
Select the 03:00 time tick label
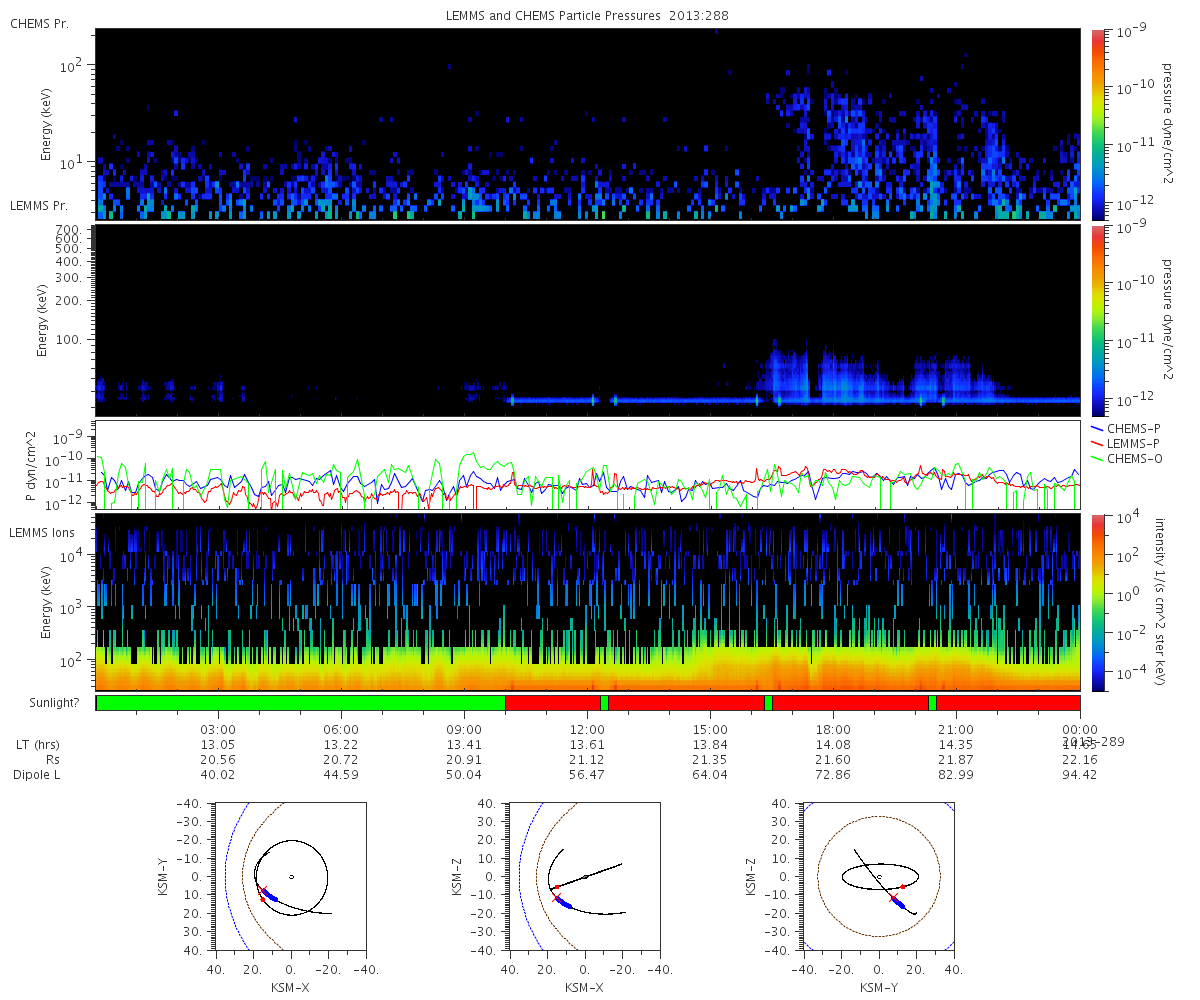point(218,729)
